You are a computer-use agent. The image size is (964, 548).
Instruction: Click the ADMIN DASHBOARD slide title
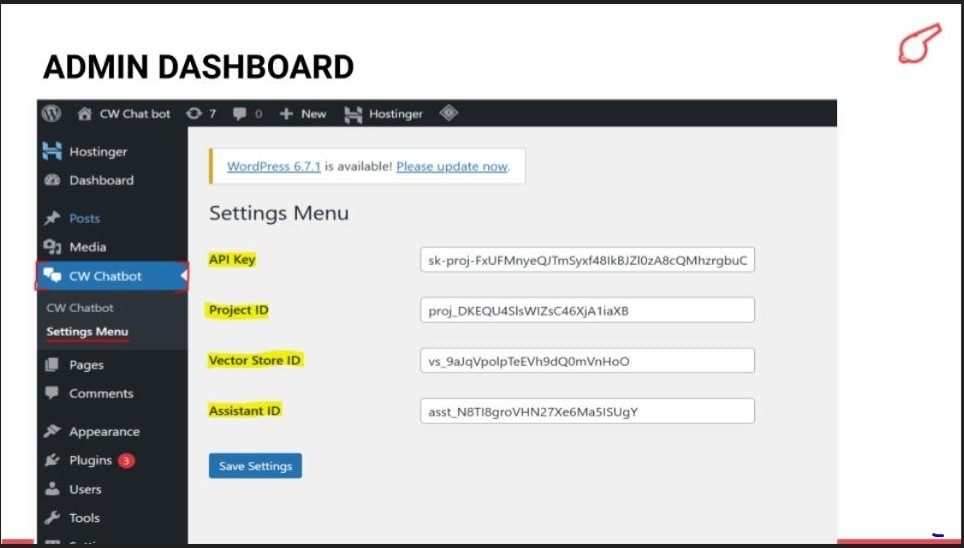coord(199,67)
